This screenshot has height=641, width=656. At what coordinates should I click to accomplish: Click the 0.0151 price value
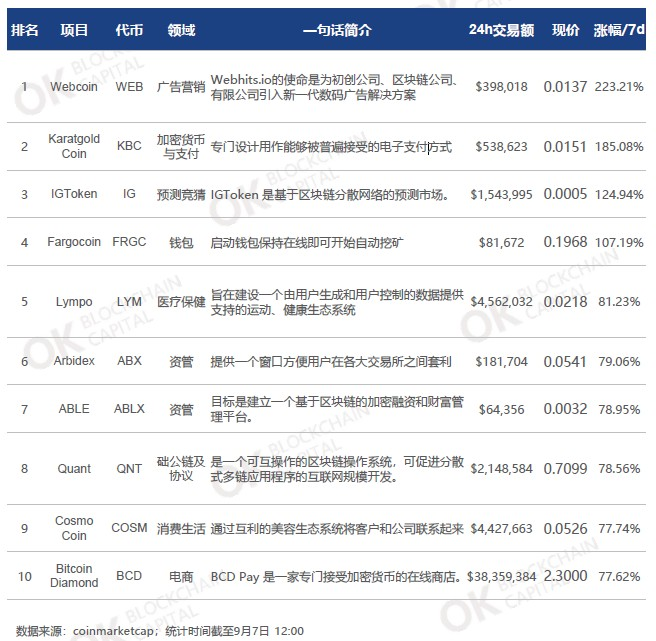565,146
